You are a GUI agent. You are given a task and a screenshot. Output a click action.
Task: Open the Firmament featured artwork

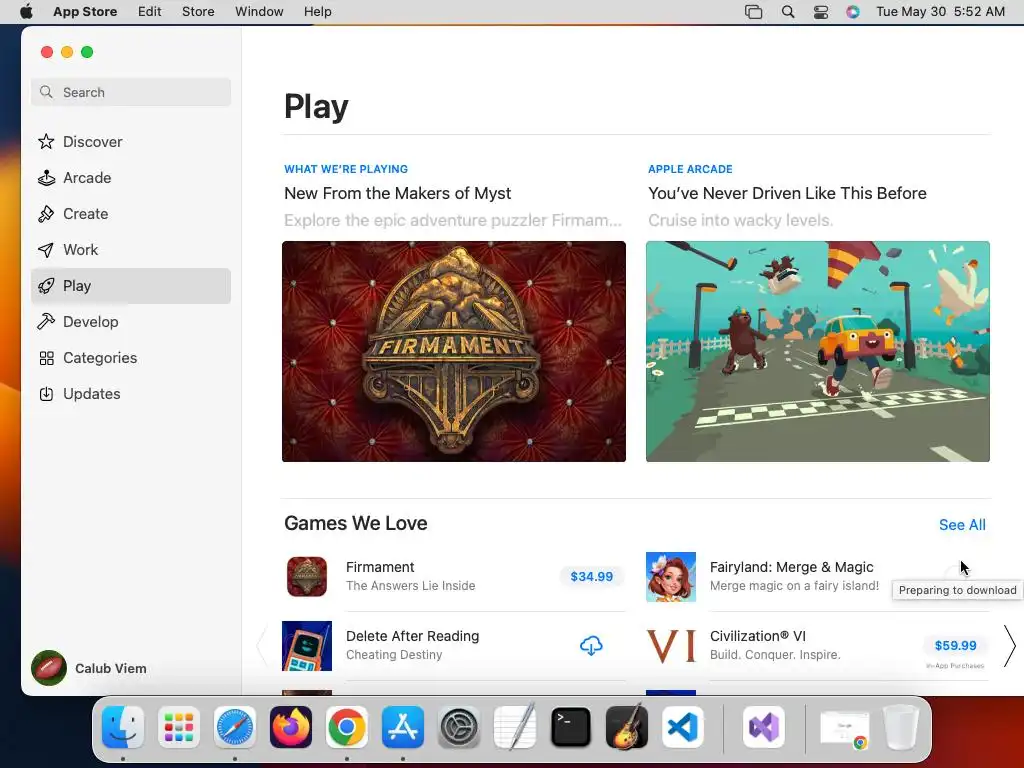point(454,351)
